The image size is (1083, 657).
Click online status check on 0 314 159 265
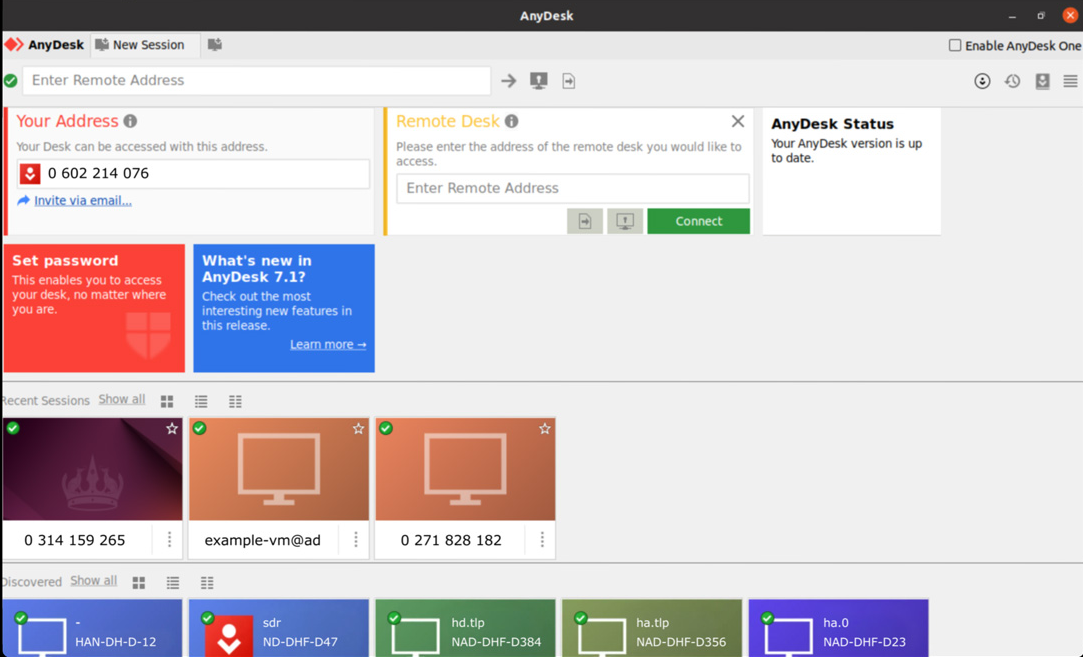pos(13,428)
